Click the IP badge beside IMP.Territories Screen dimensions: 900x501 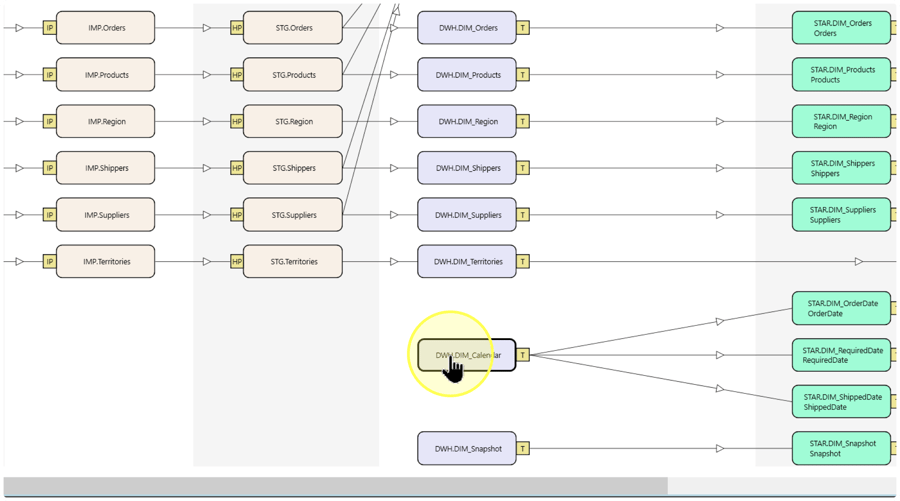point(49,261)
